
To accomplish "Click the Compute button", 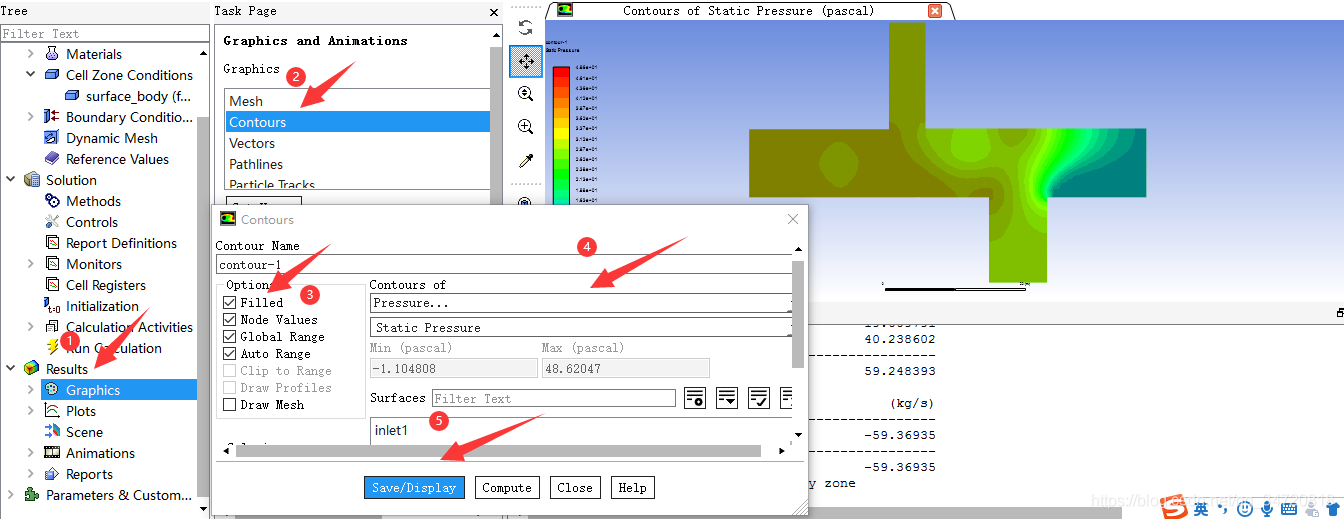I will click(507, 488).
